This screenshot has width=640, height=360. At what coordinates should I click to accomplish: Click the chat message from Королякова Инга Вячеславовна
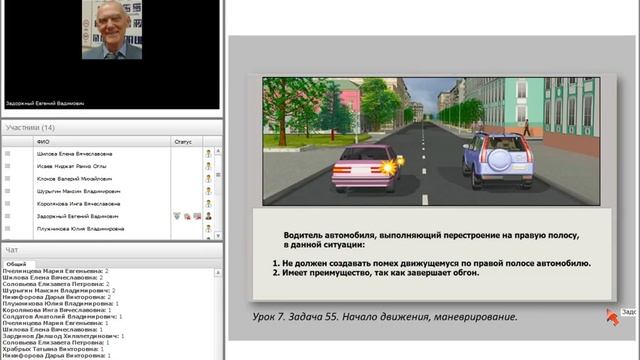(57, 310)
